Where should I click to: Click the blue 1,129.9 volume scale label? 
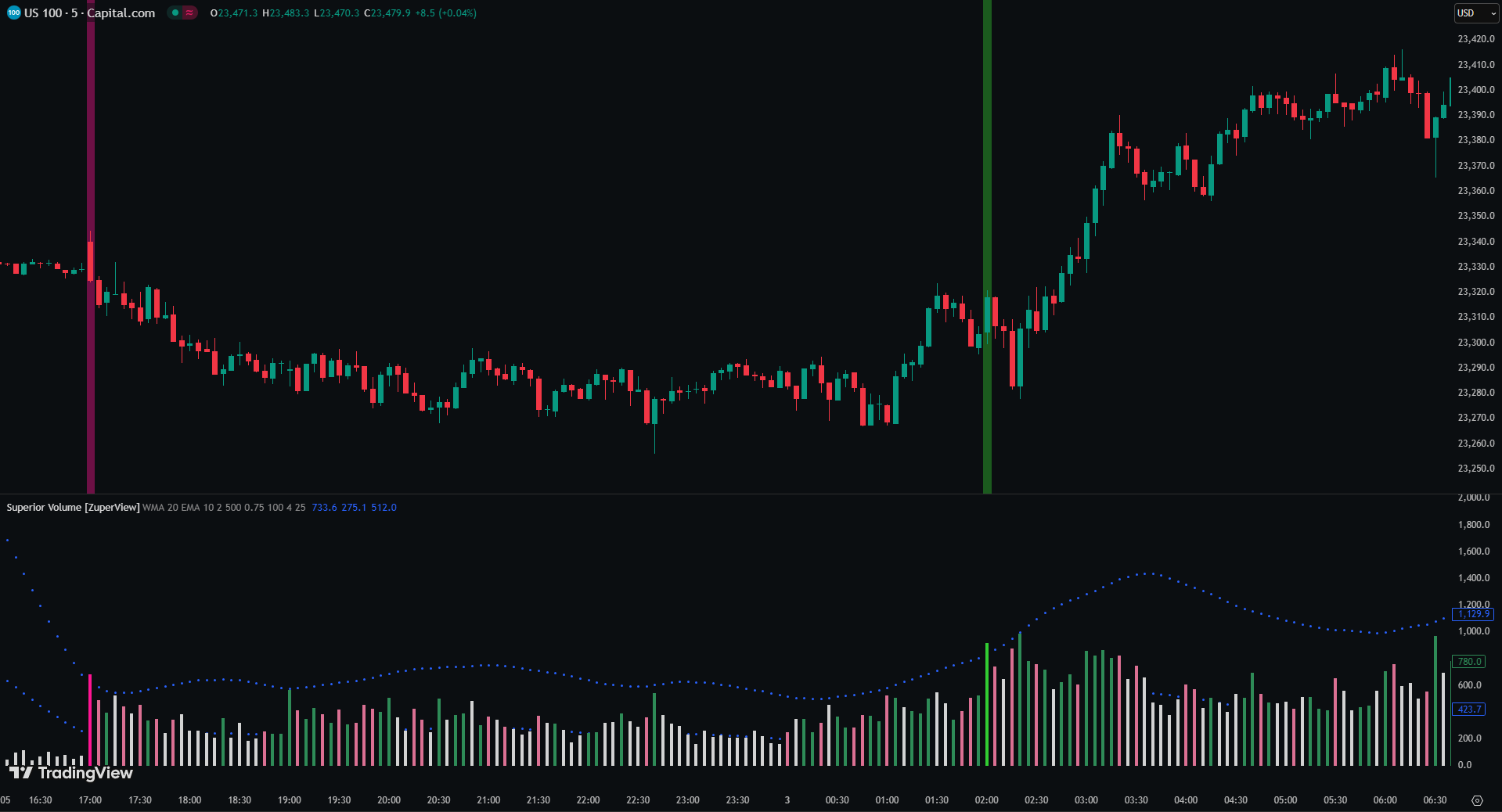click(x=1473, y=614)
